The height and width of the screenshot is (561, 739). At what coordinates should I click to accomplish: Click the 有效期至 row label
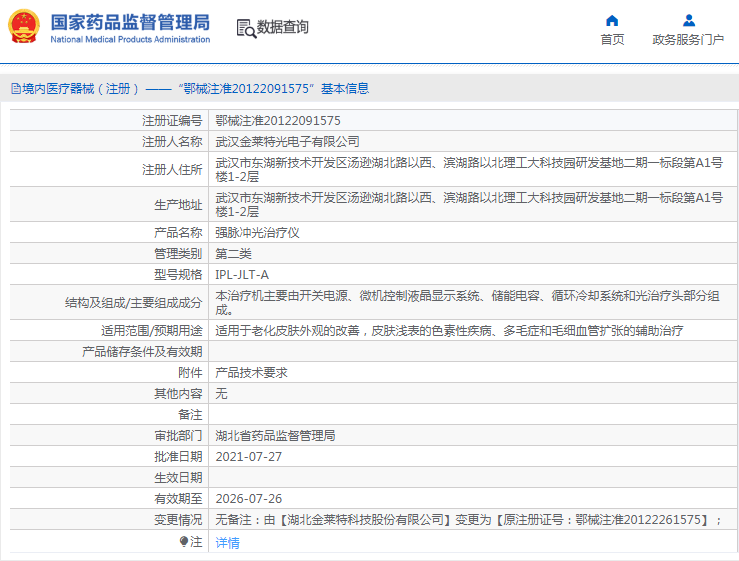click(x=178, y=498)
